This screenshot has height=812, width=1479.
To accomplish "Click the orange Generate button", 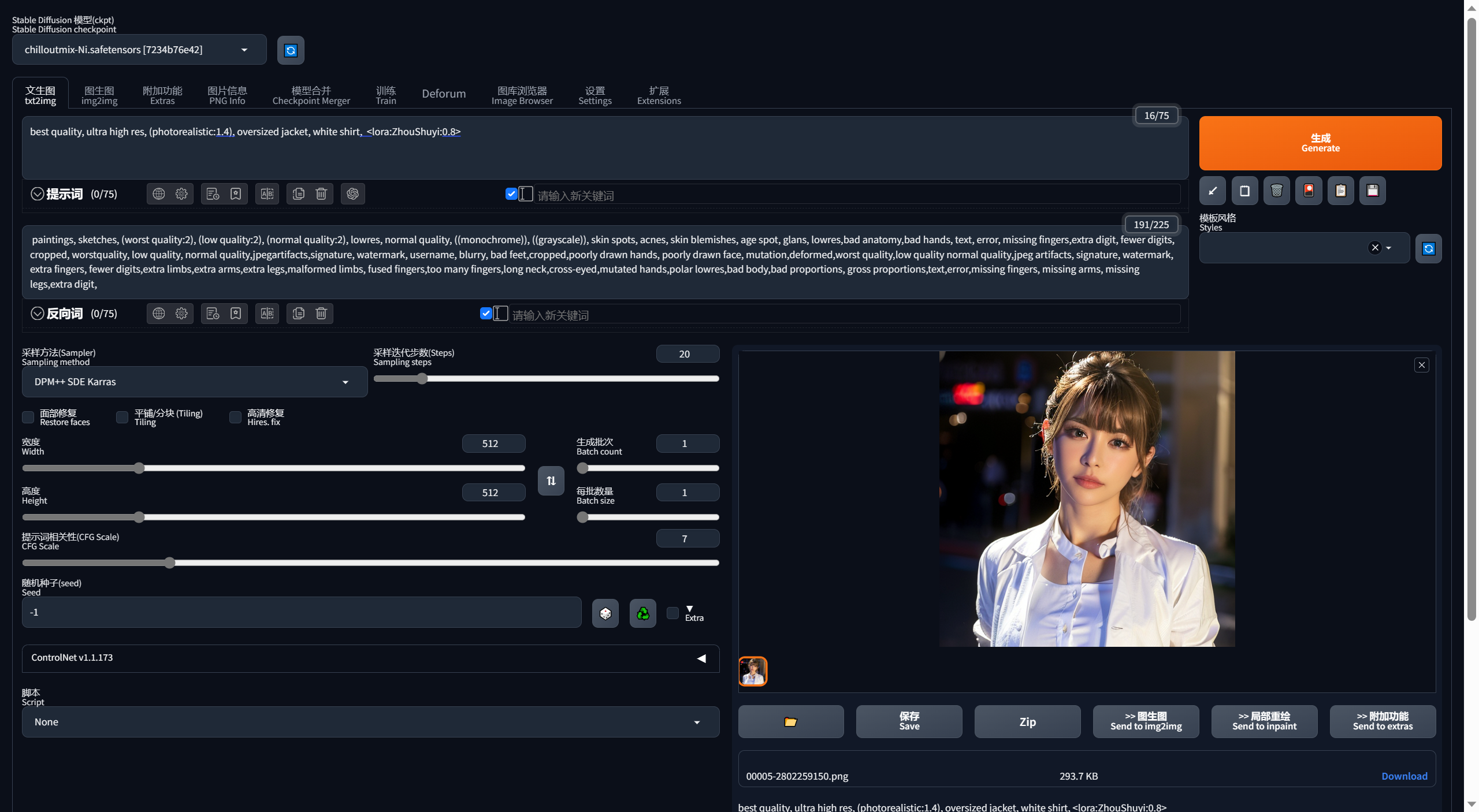I will click(x=1320, y=143).
